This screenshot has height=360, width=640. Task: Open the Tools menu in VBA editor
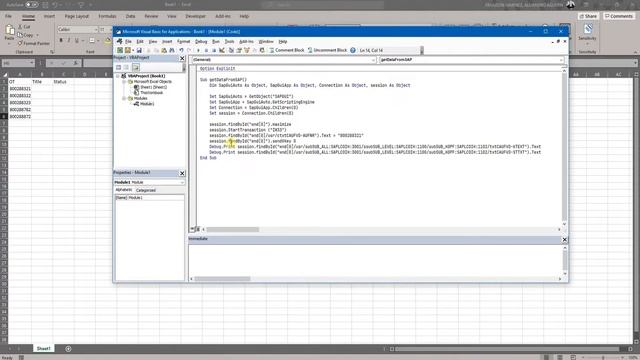click(x=229, y=42)
